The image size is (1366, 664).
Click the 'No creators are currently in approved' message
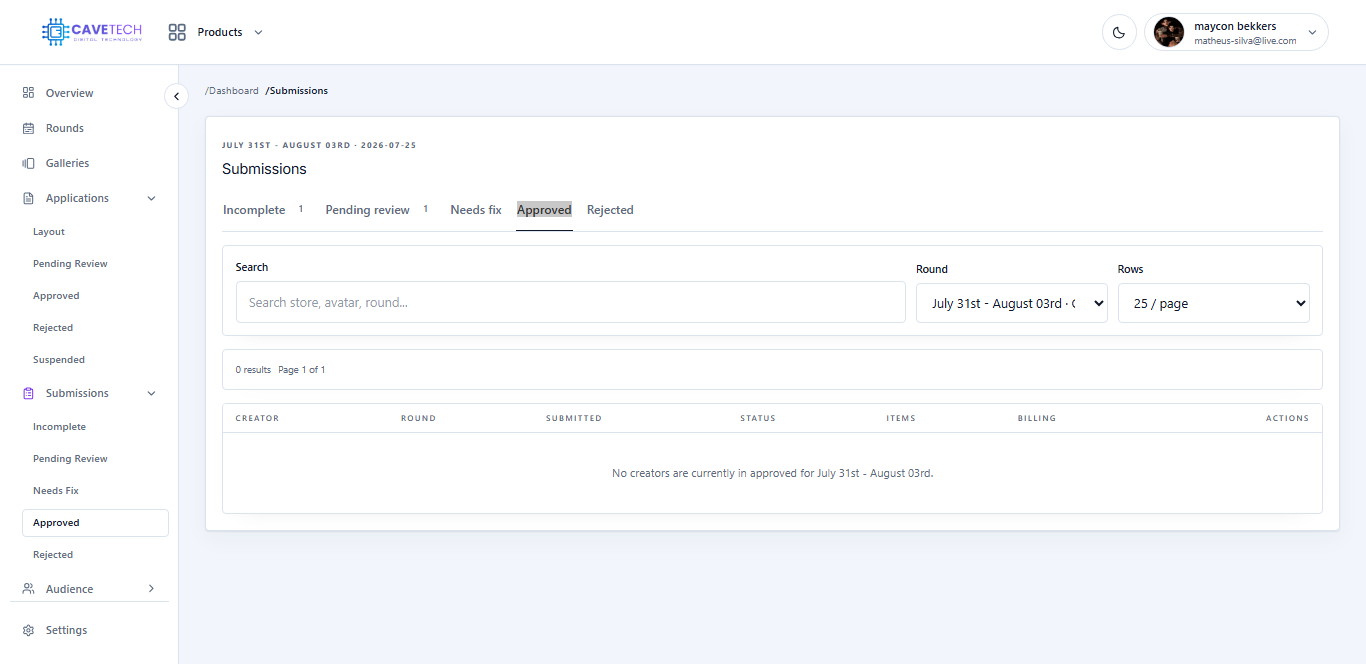point(772,473)
